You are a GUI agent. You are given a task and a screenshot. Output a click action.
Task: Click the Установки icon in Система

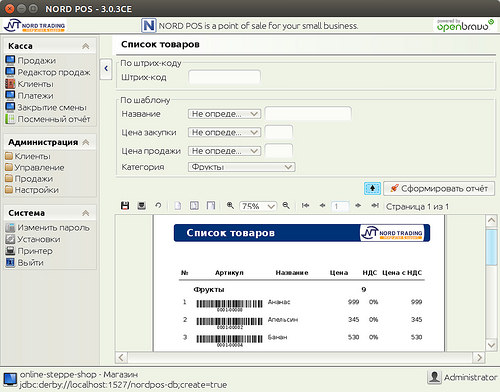(x=10, y=239)
